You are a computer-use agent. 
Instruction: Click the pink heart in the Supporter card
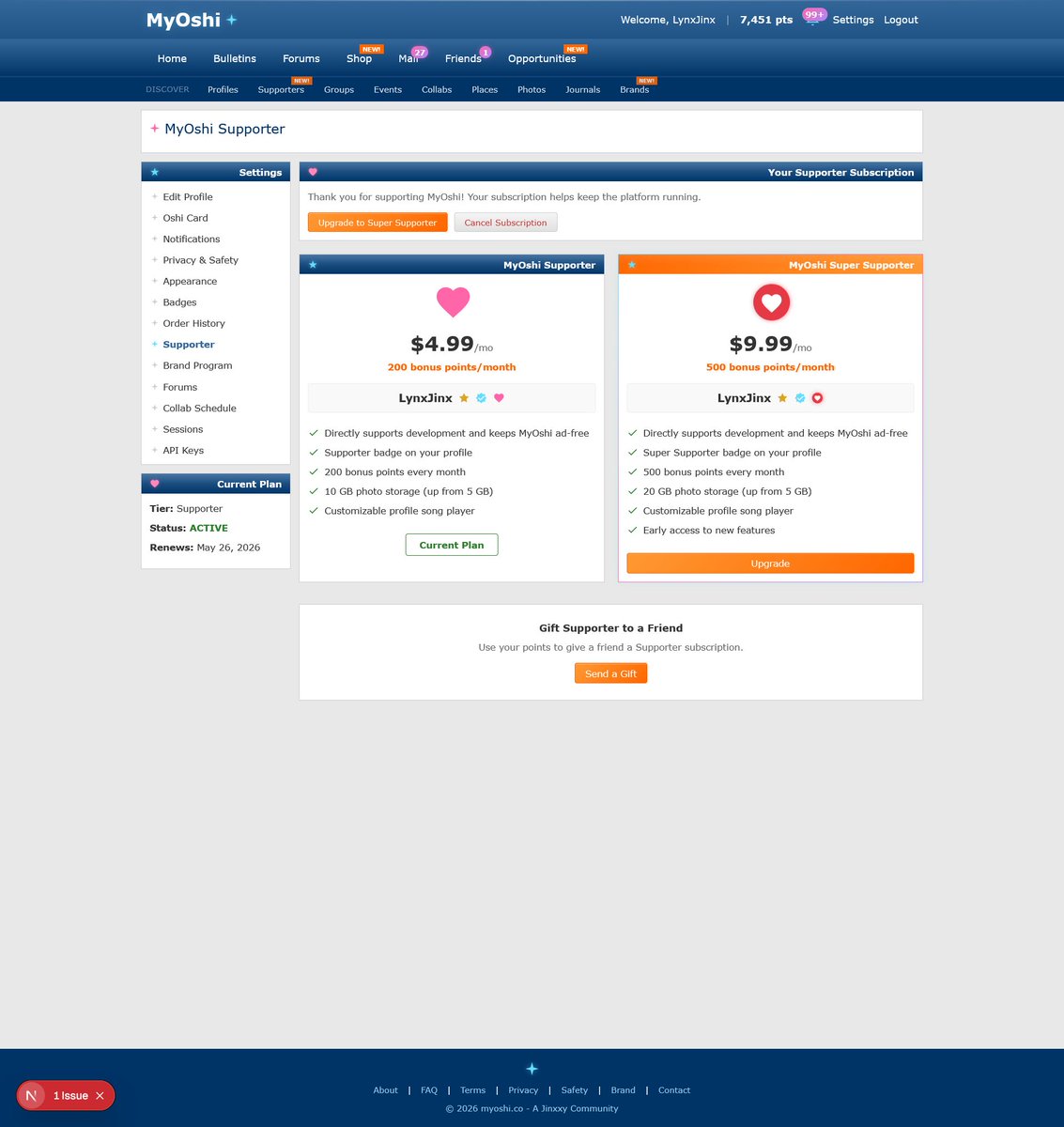[453, 301]
